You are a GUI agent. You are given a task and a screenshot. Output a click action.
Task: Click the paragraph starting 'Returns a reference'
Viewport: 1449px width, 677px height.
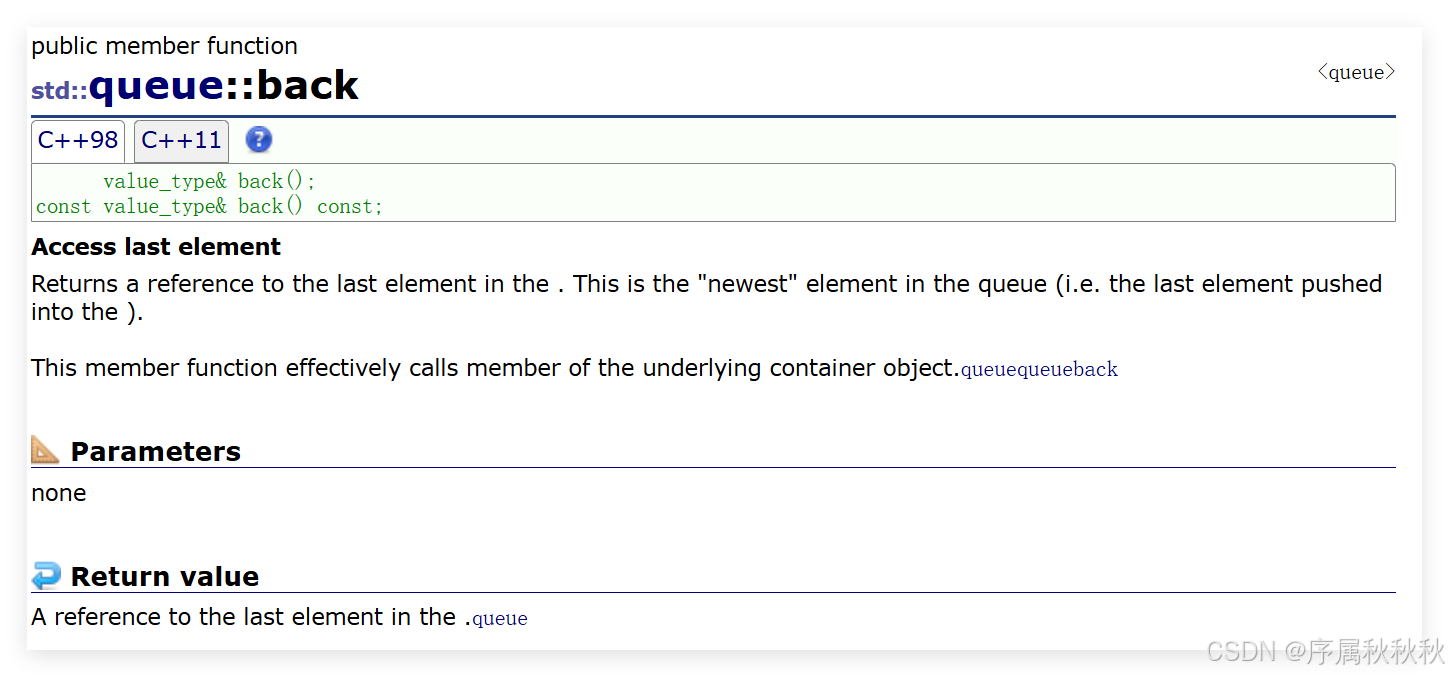[707, 298]
